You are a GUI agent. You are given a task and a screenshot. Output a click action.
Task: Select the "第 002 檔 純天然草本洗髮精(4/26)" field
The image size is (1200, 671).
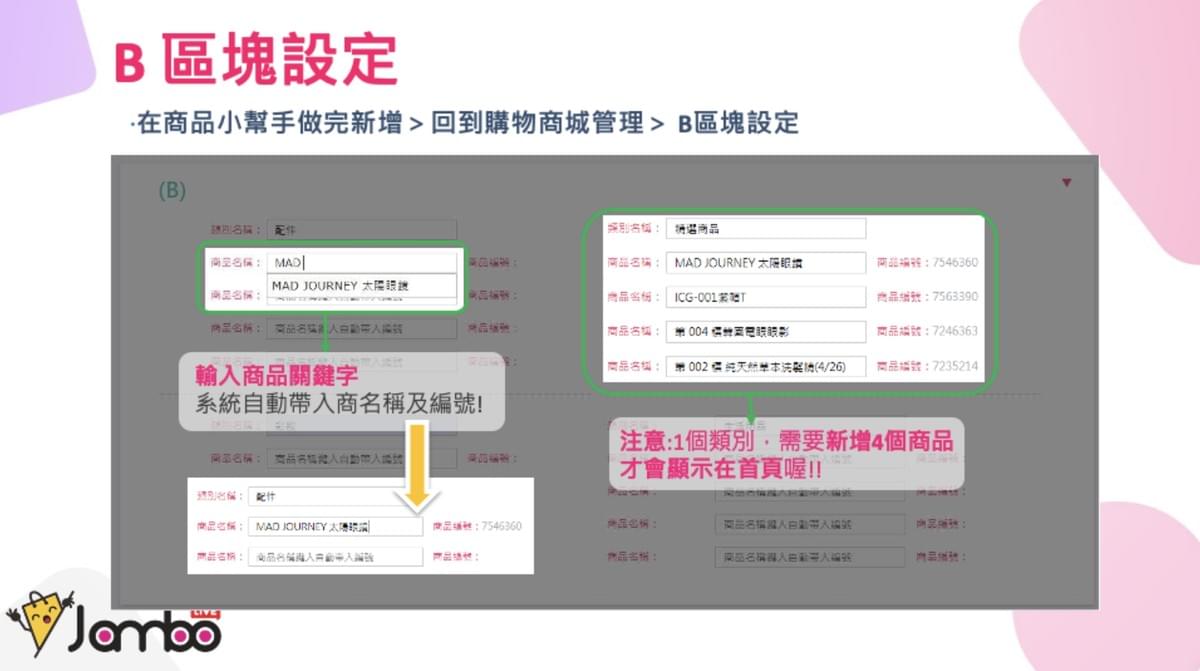click(x=766, y=366)
